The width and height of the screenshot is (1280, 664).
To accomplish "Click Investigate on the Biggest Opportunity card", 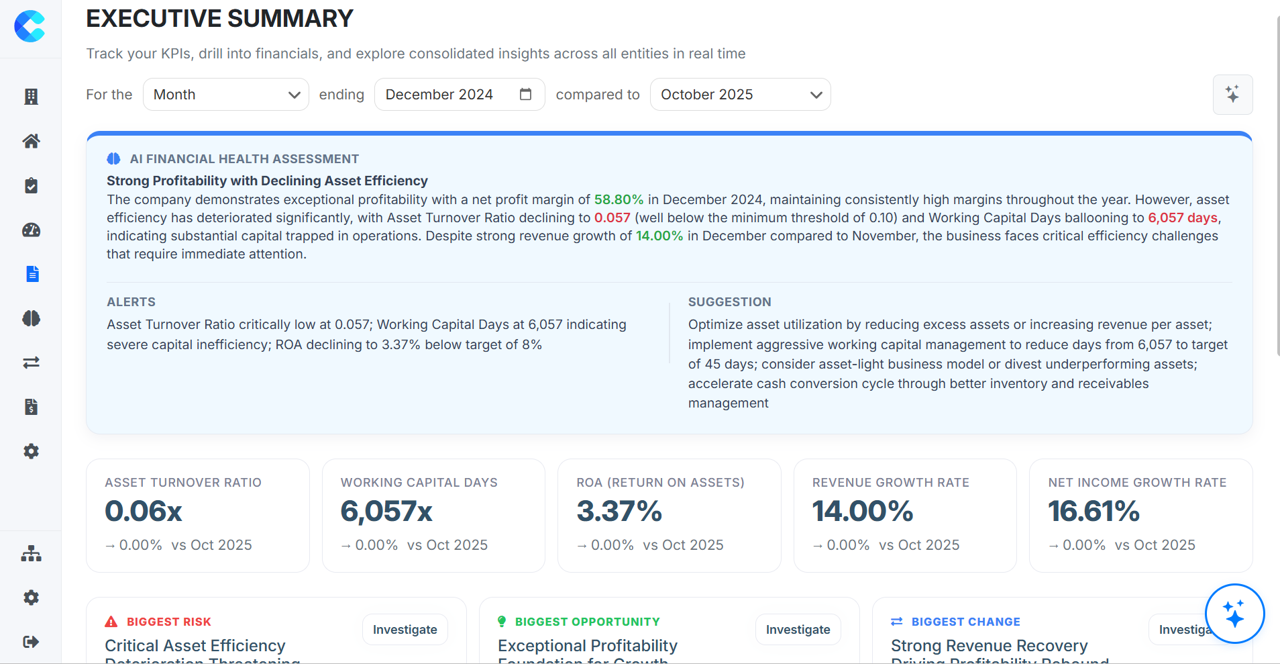I will (798, 630).
